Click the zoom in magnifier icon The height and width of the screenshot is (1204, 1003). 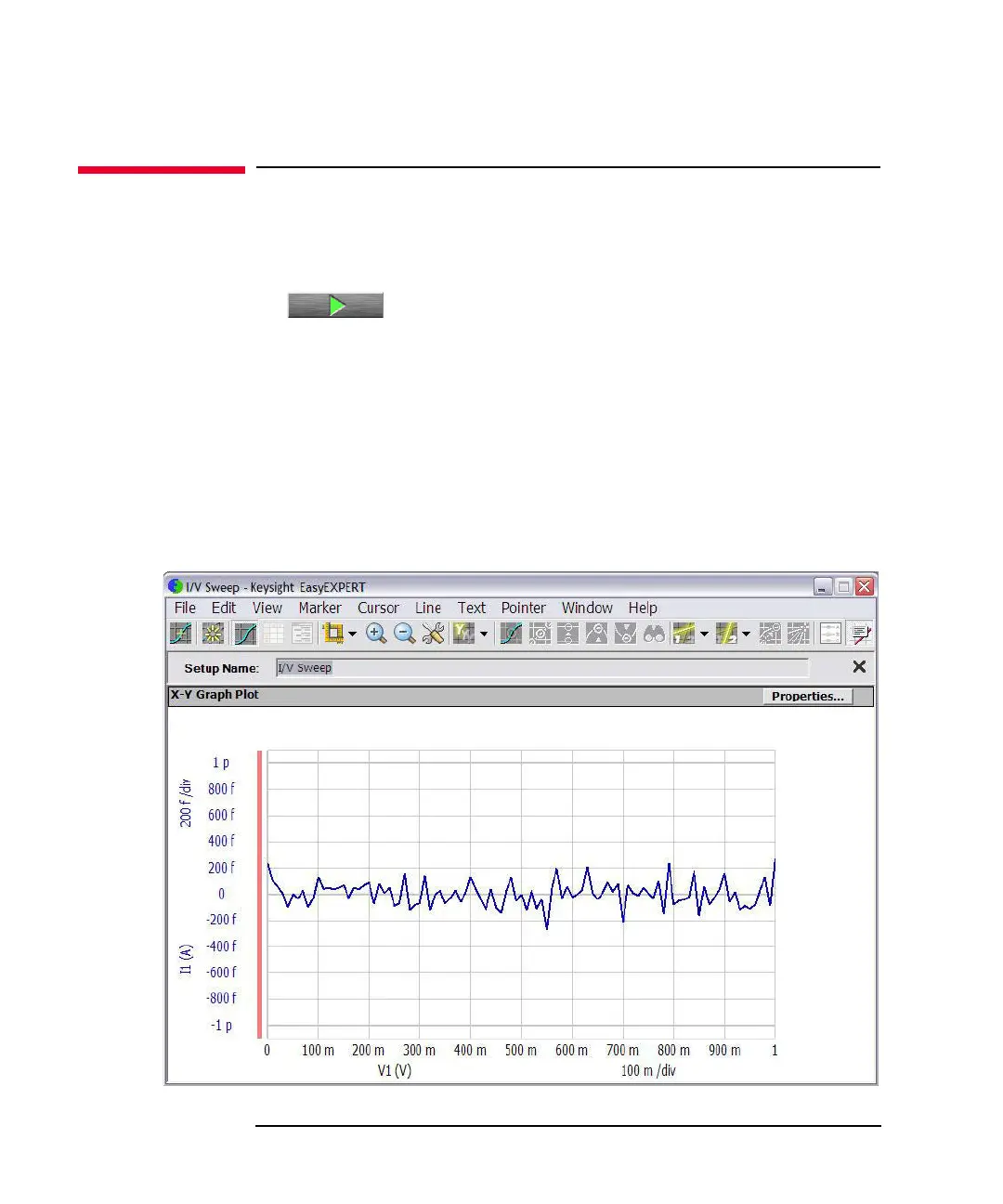376,634
